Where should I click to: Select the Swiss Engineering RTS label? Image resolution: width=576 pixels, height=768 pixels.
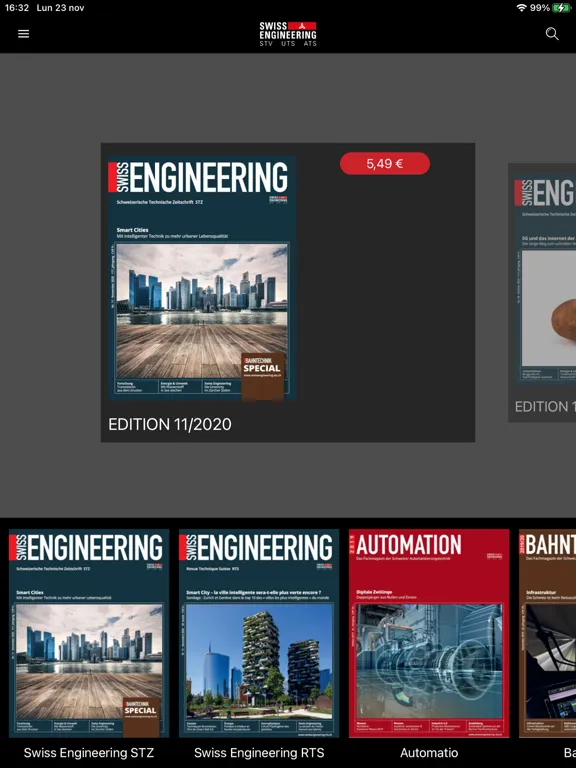tap(259, 753)
